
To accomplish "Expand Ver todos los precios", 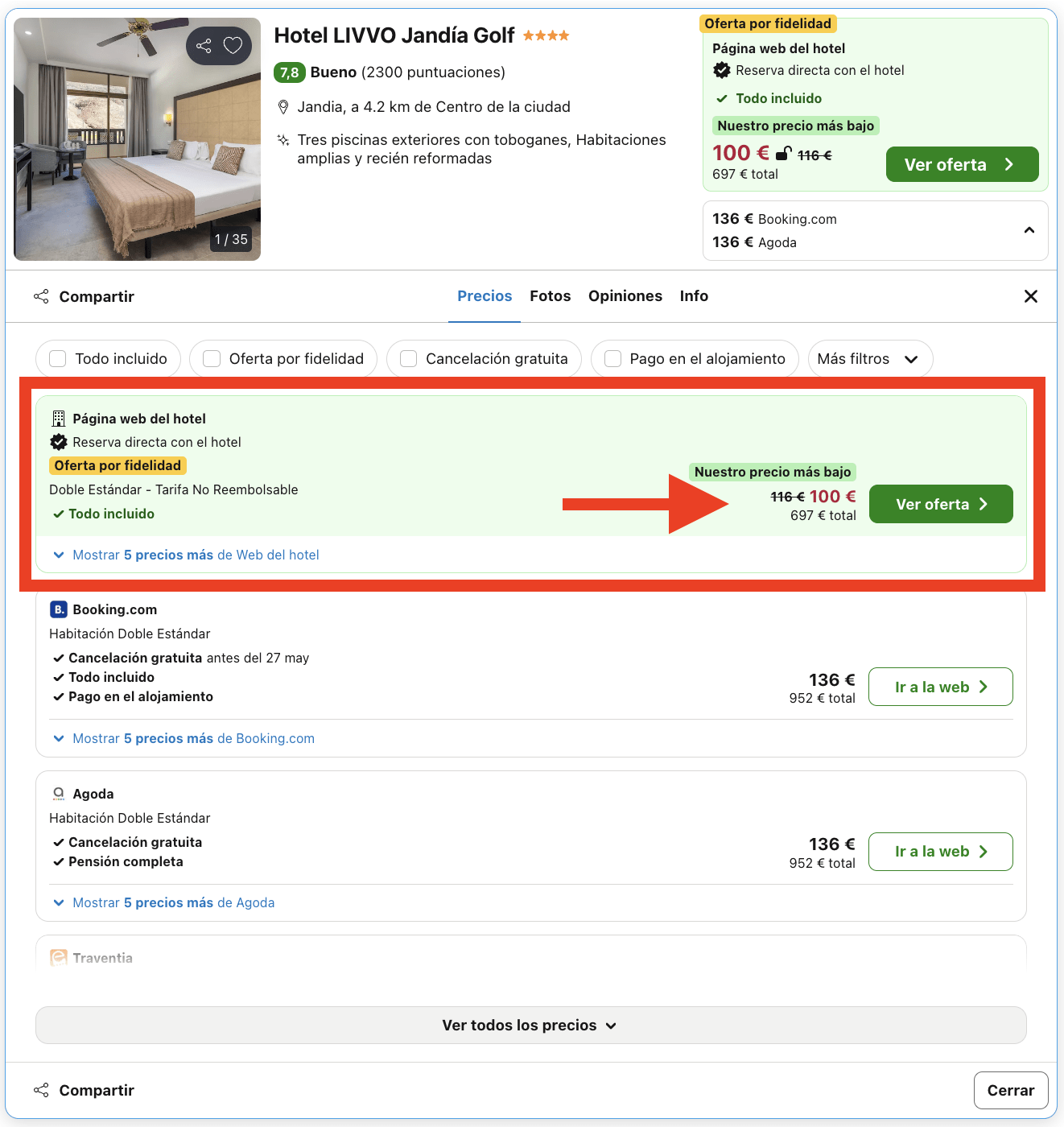I will click(x=530, y=1025).
